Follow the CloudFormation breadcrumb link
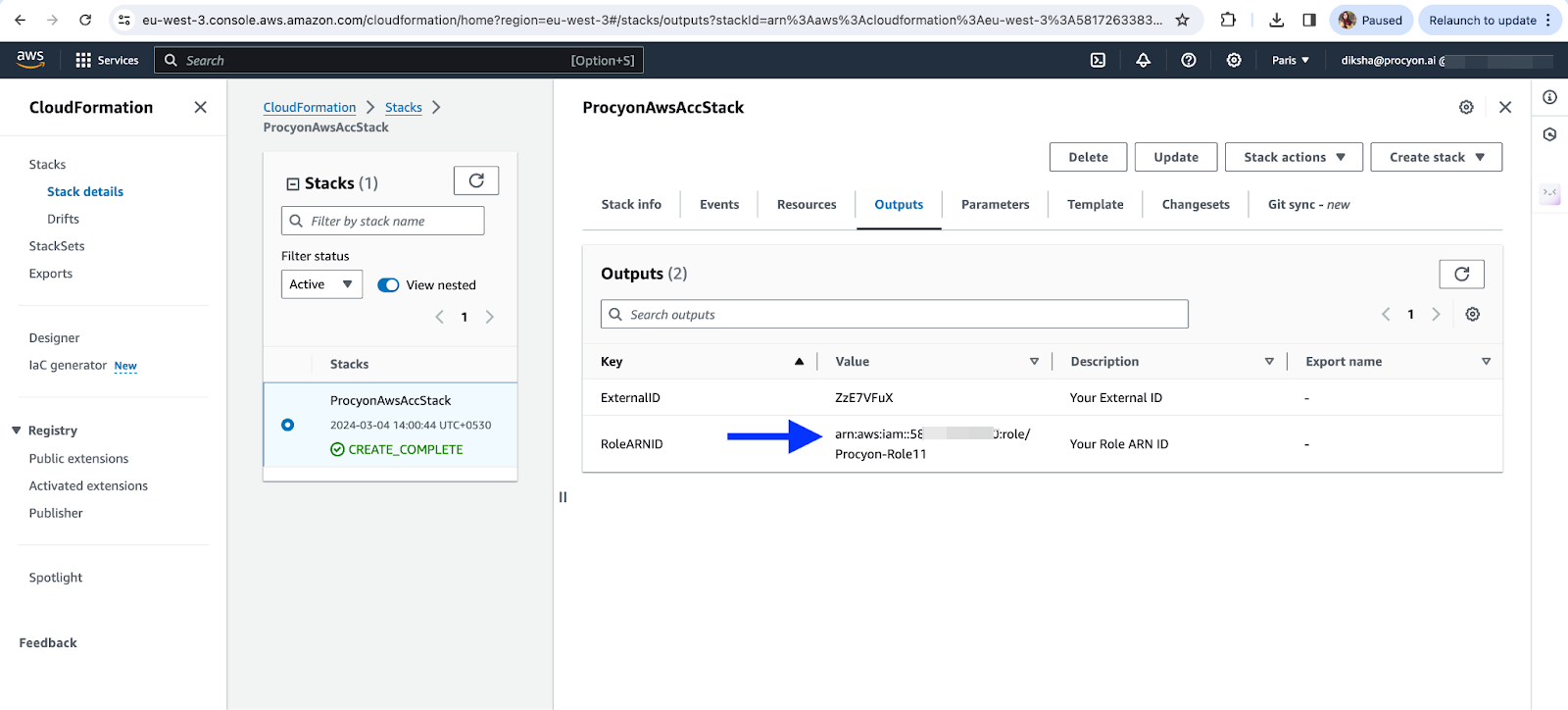The height and width of the screenshot is (710, 1568). (310, 108)
